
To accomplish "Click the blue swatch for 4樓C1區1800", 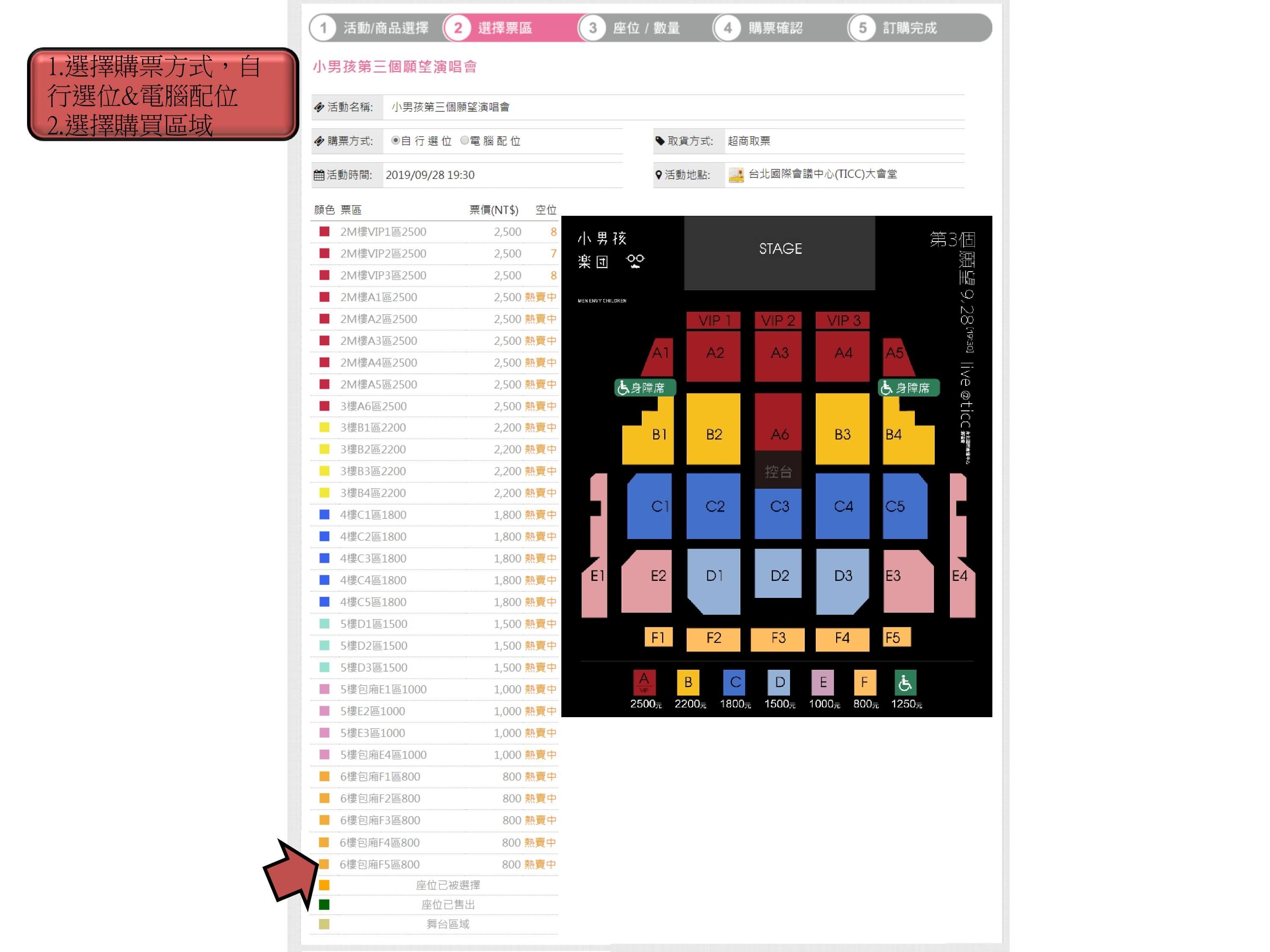I will pos(324,515).
